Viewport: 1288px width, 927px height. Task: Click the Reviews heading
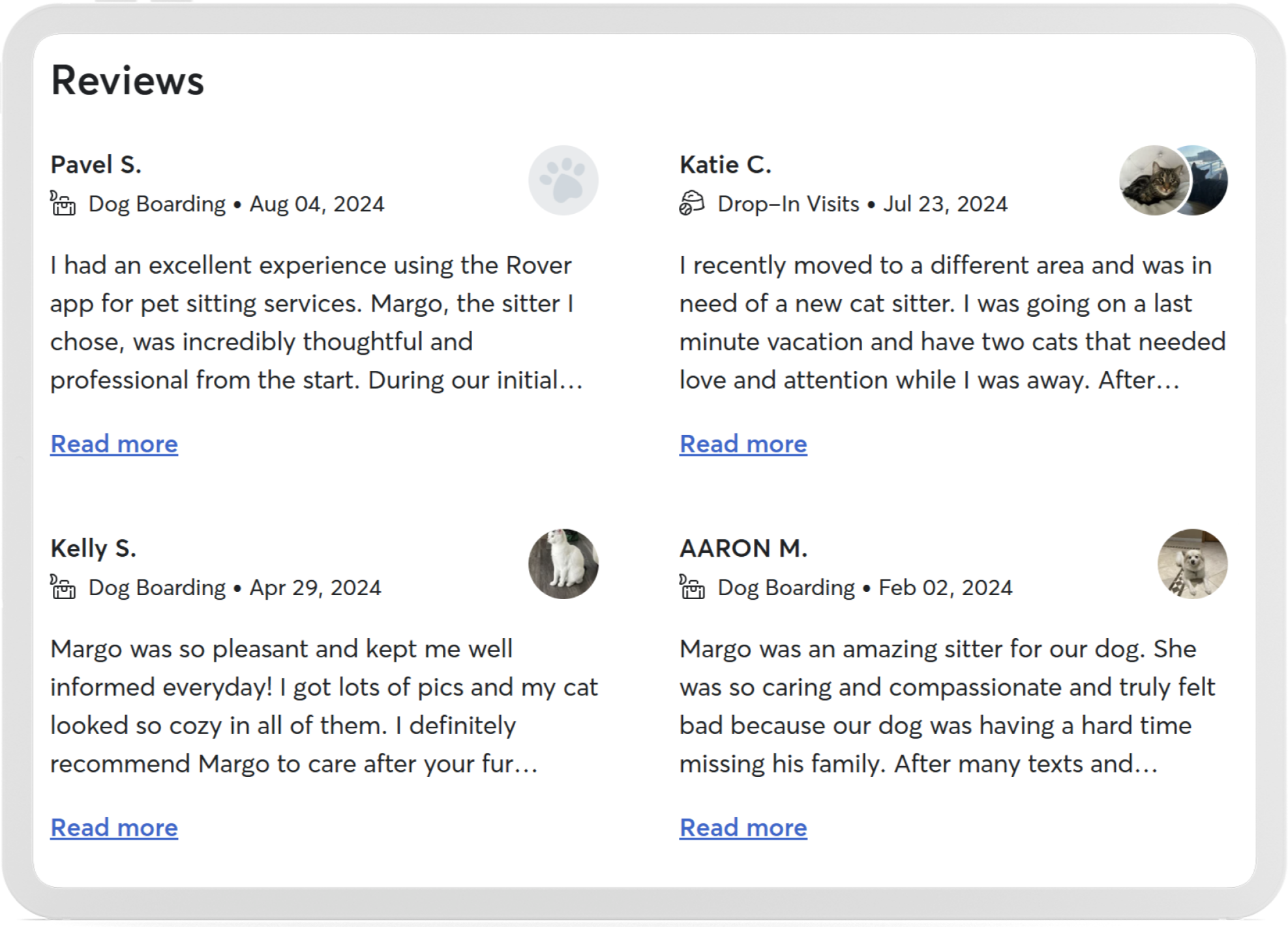tap(128, 81)
